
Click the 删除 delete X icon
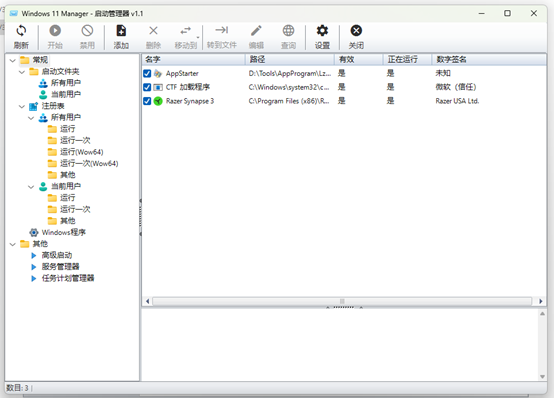point(153,31)
